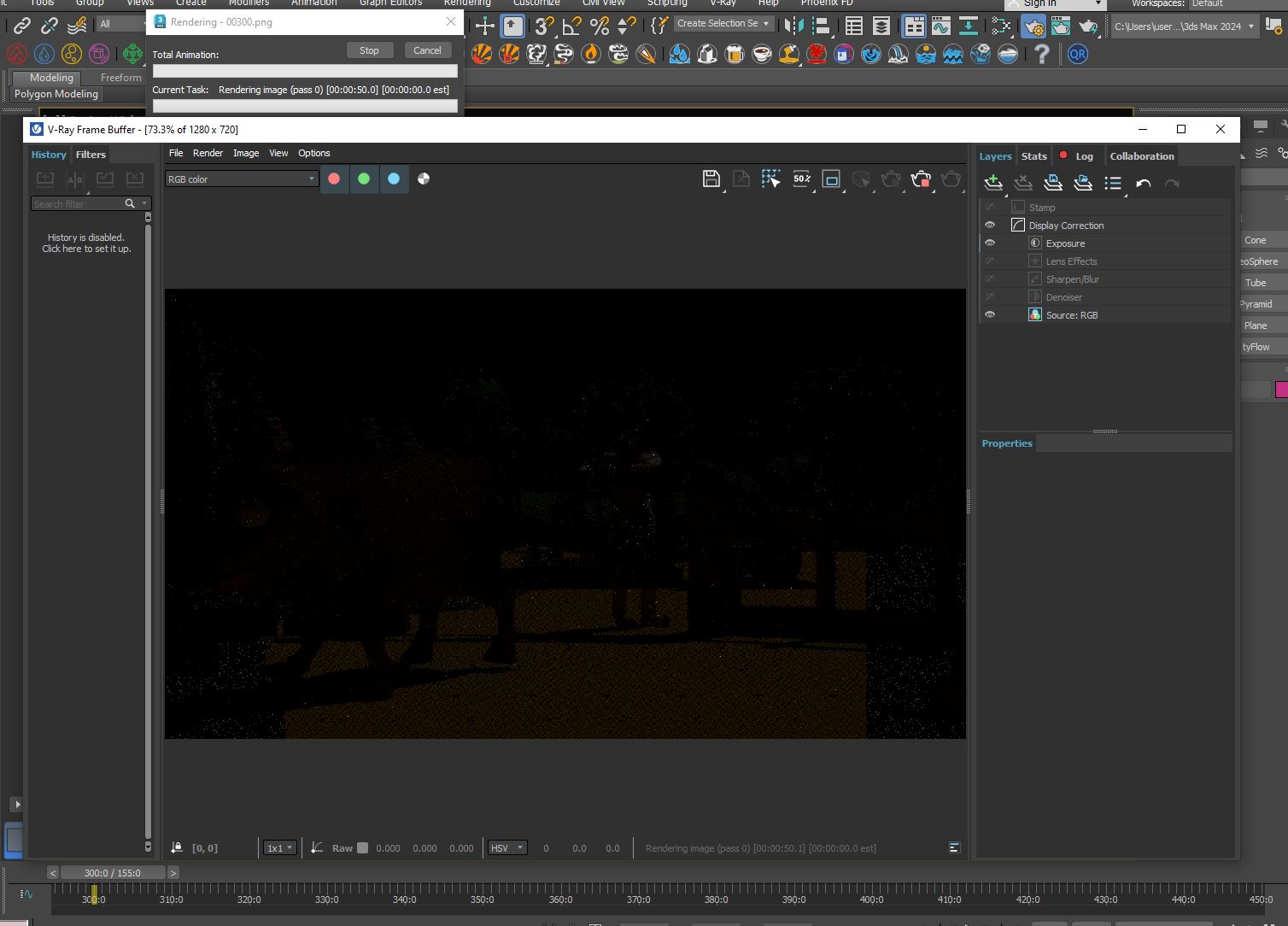This screenshot has height=926, width=1288.
Task: Open the Render menu in frame buffer
Action: tap(208, 153)
